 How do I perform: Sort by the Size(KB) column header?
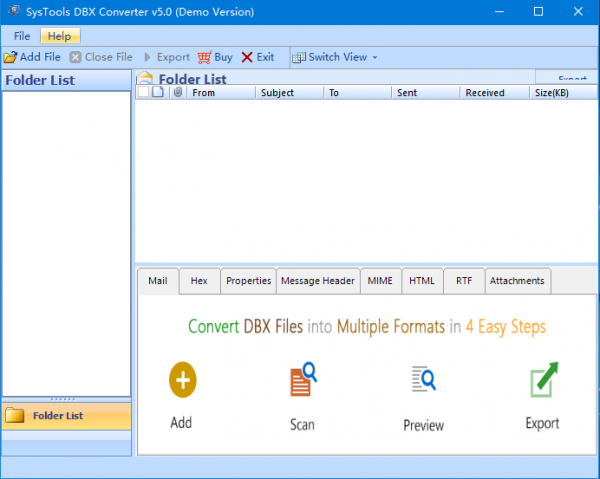(x=563, y=93)
